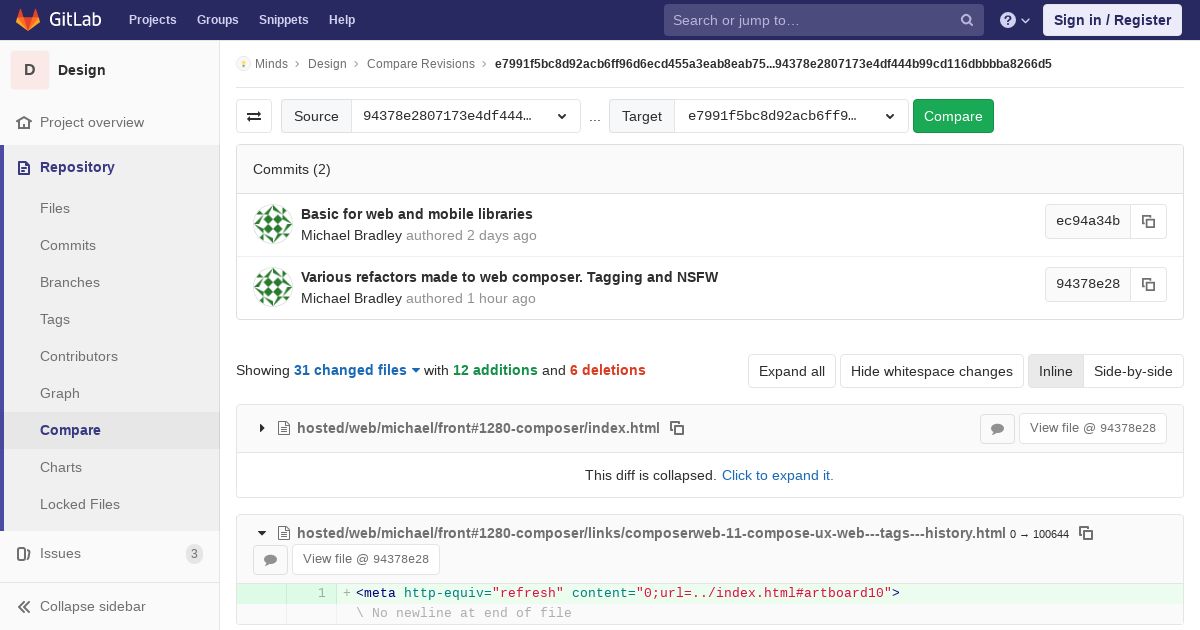Hide whitespace changes in diff
1200x630 pixels.
click(931, 371)
